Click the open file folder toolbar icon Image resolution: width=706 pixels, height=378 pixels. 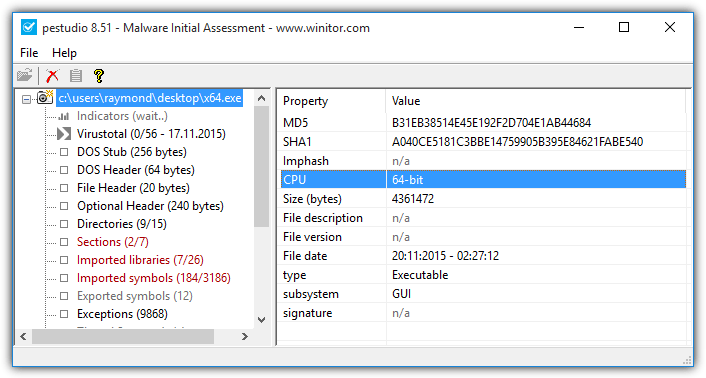point(25,75)
